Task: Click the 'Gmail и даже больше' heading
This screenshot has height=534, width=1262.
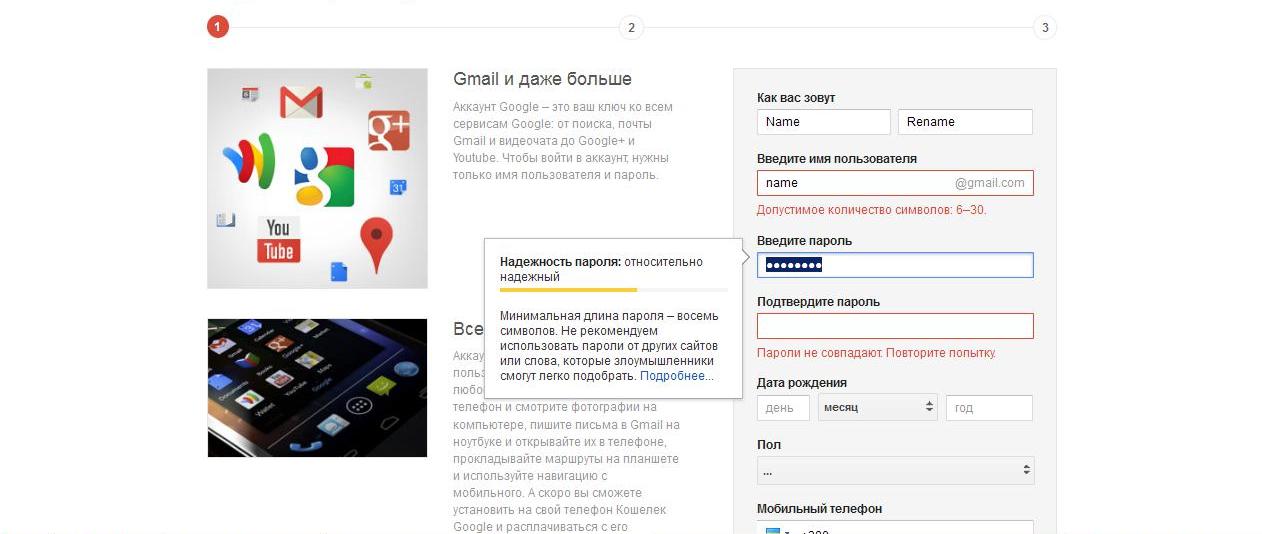Action: 542,79
